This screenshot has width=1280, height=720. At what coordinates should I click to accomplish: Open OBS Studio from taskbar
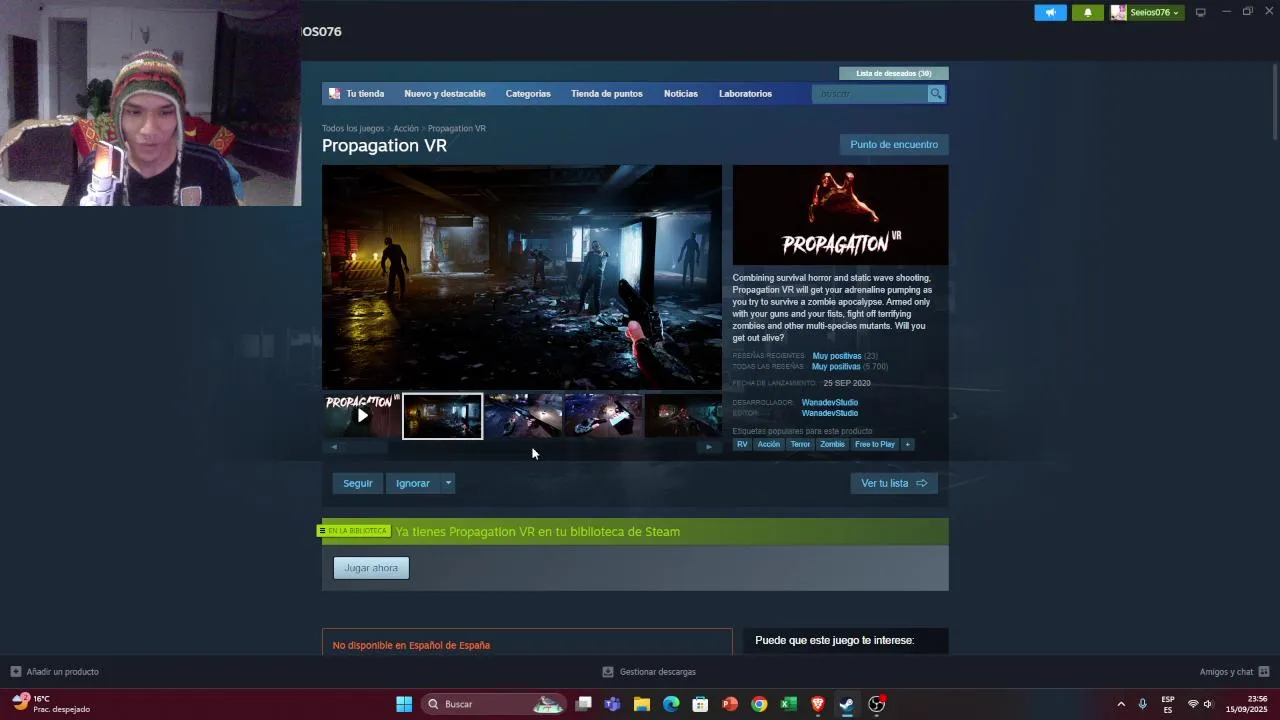click(x=876, y=704)
